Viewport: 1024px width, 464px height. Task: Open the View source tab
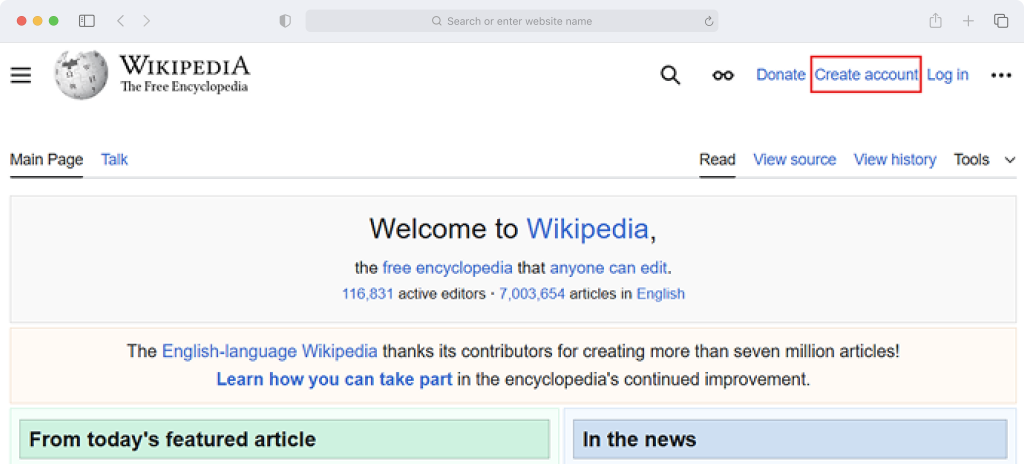pos(795,159)
